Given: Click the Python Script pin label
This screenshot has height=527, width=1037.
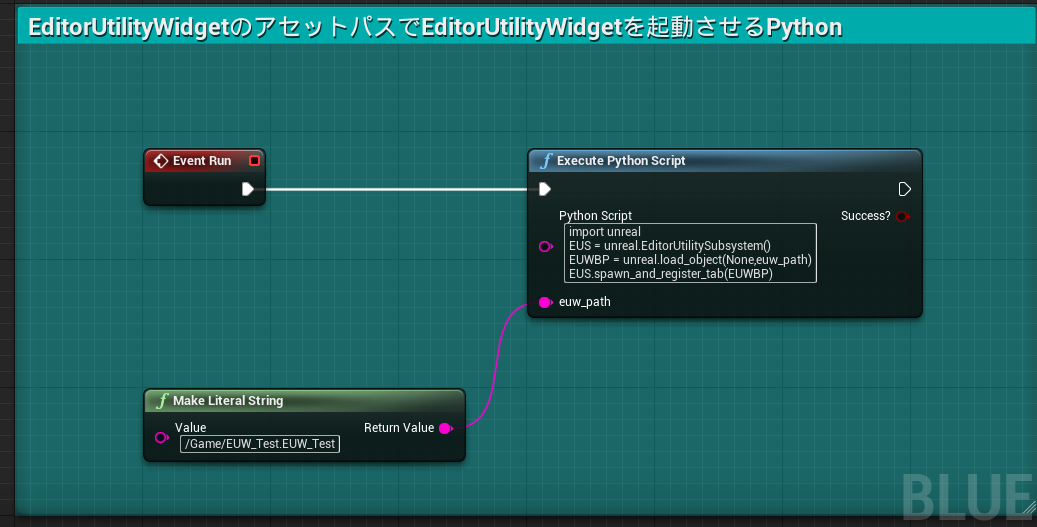Looking at the screenshot, I should pyautogui.click(x=595, y=216).
